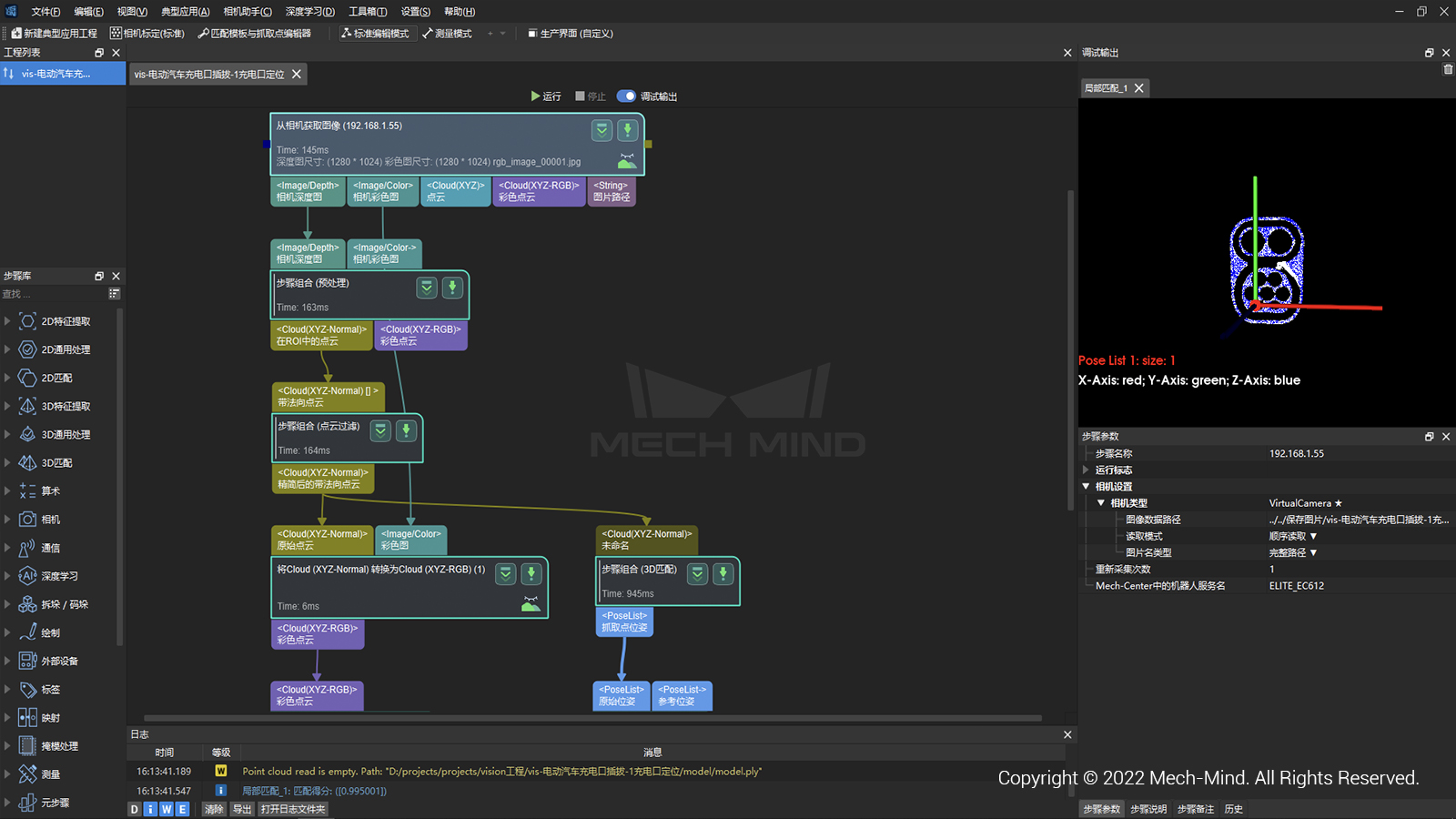Click expand-down icon on 步骤组合 (3D匹配) node
Screen dimensions: 1456x819
point(697,573)
